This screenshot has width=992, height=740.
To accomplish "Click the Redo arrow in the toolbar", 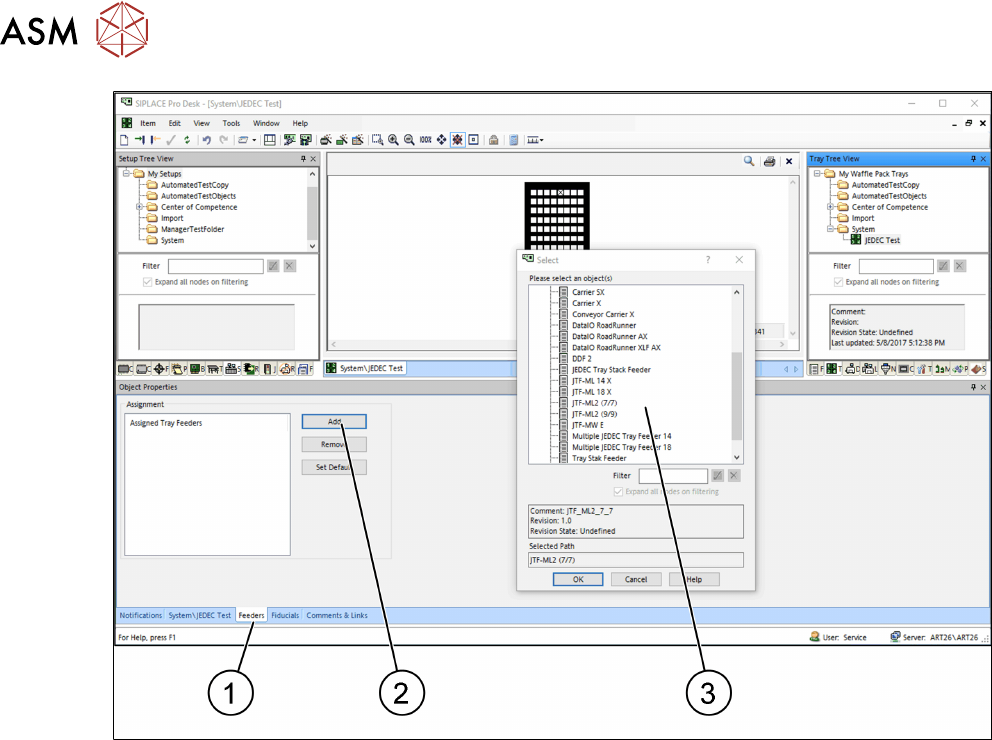I will pos(223,140).
